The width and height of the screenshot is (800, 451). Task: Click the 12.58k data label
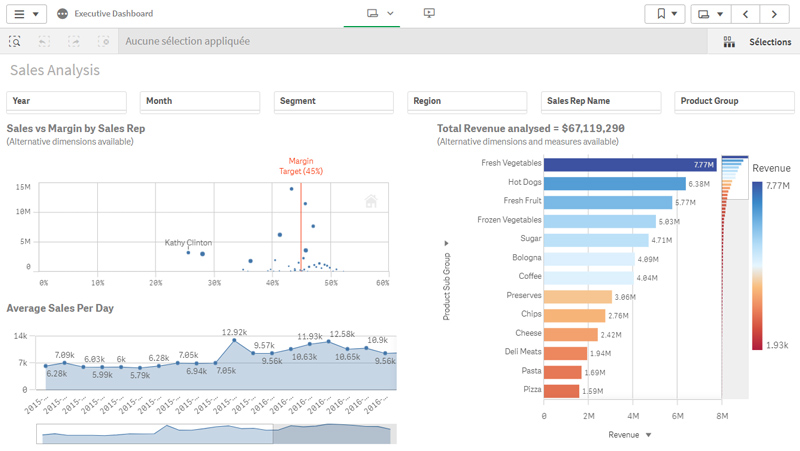click(x=342, y=334)
